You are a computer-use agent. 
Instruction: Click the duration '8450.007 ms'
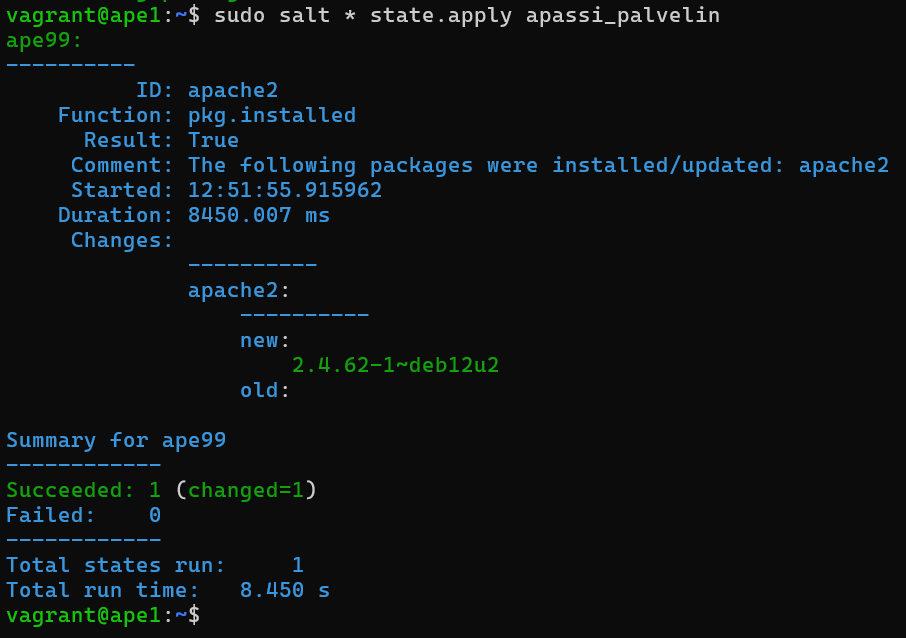point(258,215)
